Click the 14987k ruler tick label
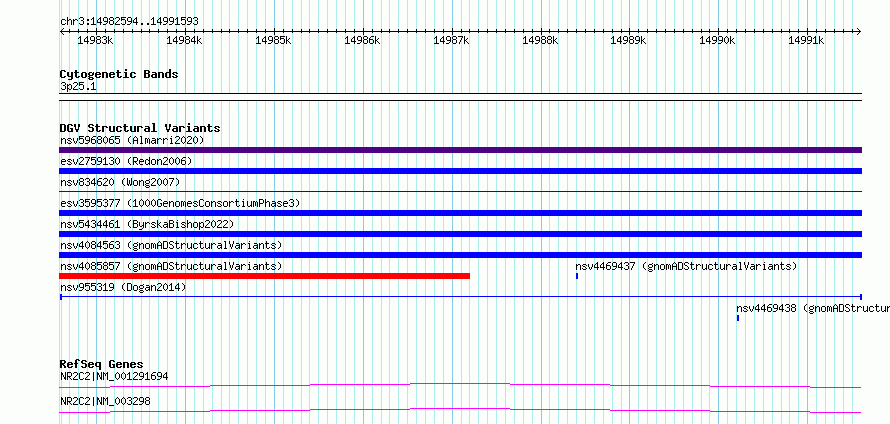Screen dimensions: 890x424 point(451,40)
